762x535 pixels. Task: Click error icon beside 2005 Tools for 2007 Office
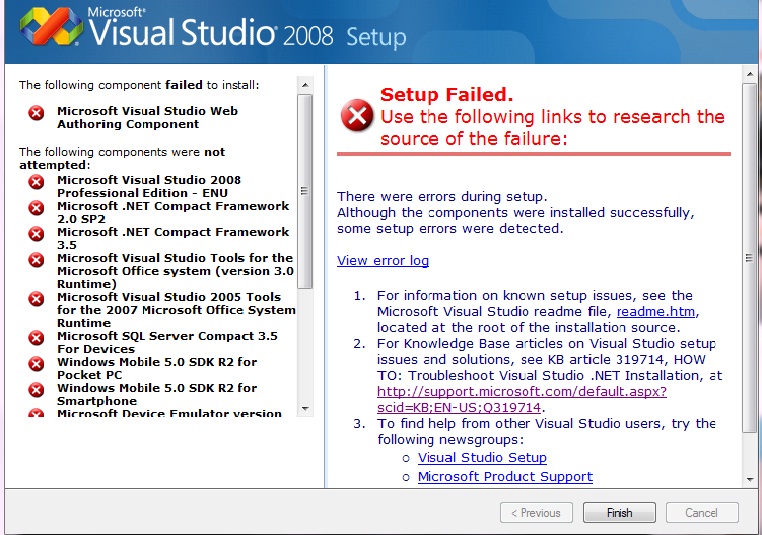pyautogui.click(x=36, y=299)
